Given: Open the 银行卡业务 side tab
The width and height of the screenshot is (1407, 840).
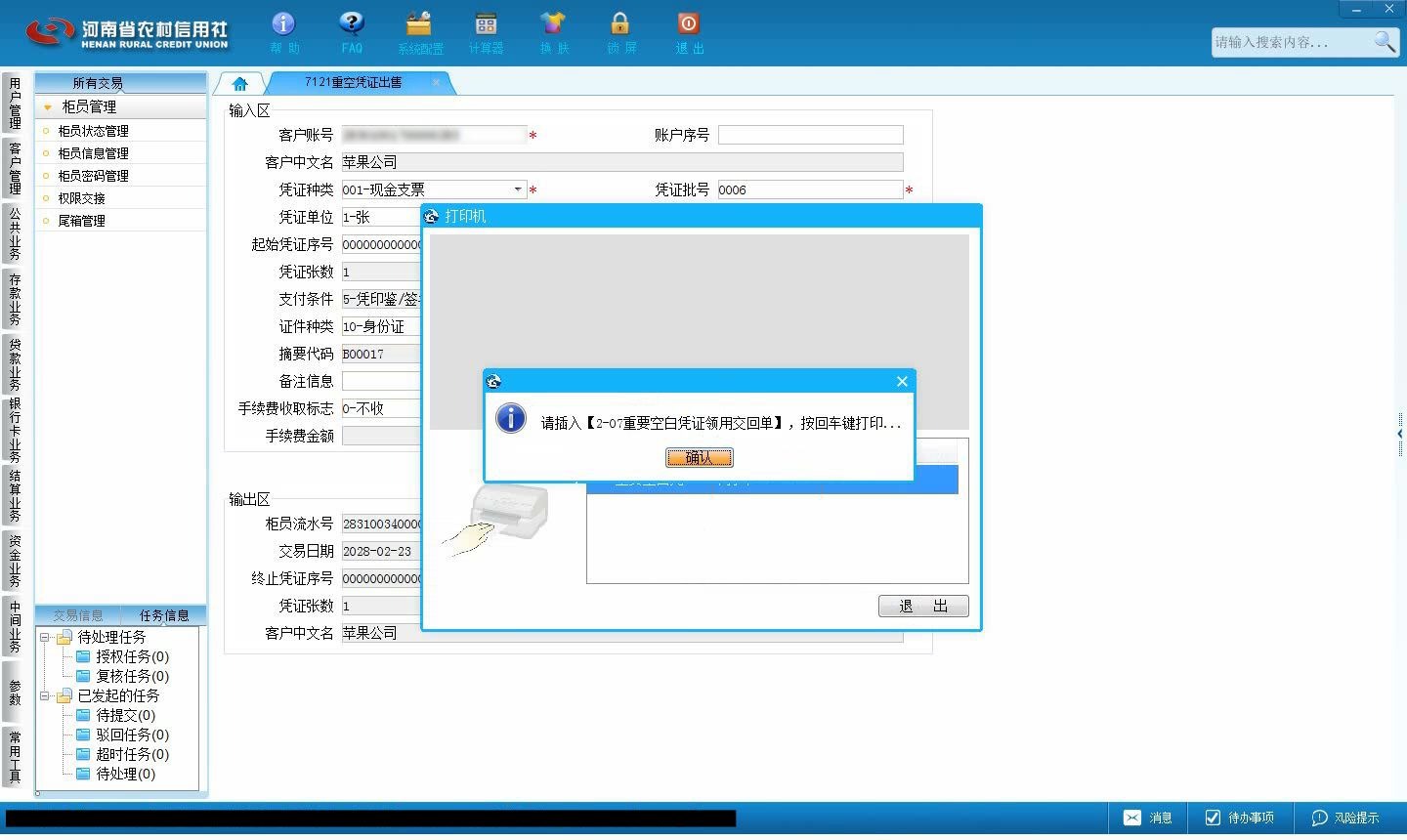Looking at the screenshot, I should (14, 430).
